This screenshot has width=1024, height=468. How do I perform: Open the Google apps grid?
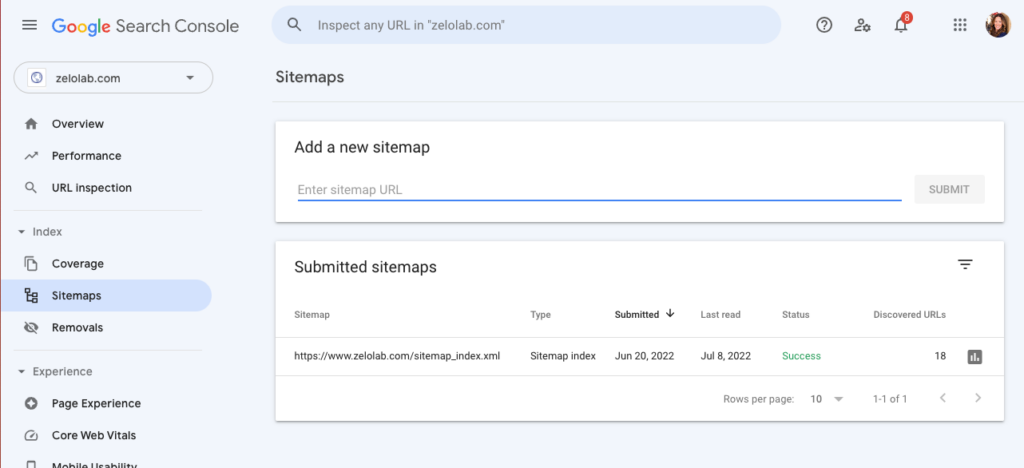click(959, 25)
